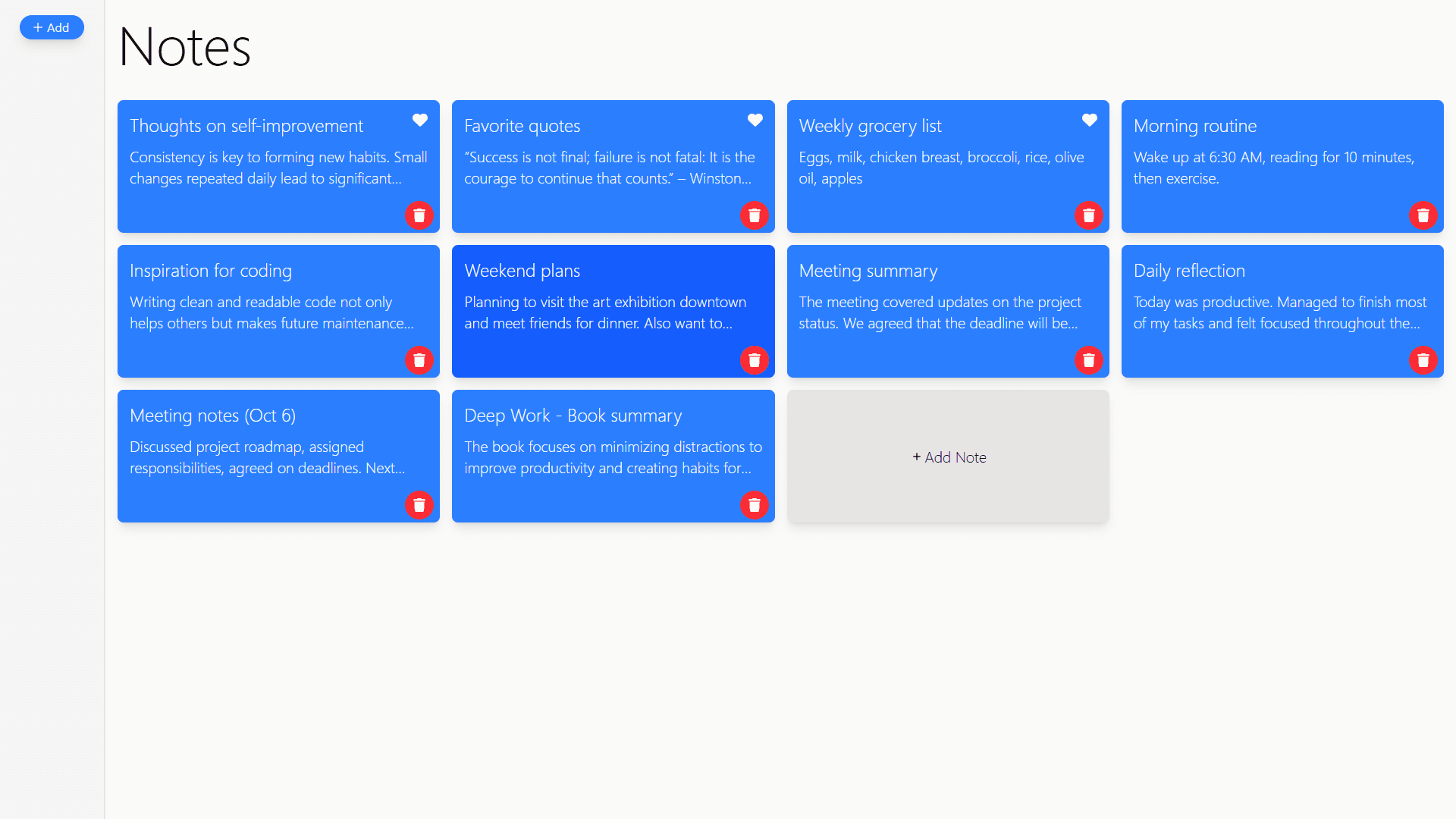Image resolution: width=1456 pixels, height=819 pixels.
Task: Unfavorite the "Weekly grocery list" note
Action: (x=1089, y=120)
